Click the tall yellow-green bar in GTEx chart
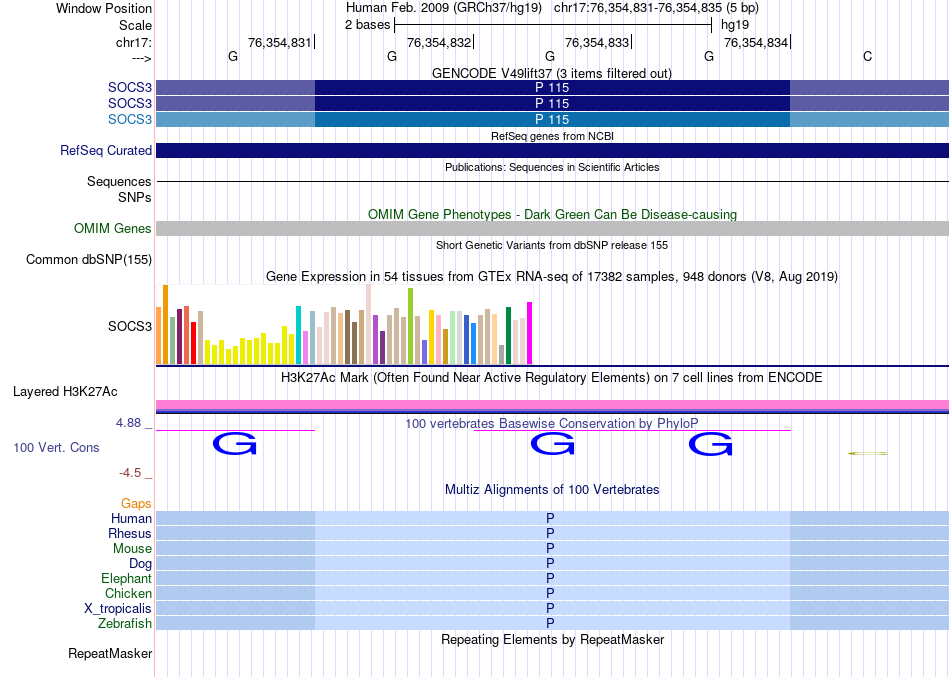This screenshot has height=677, width=950. pos(410,326)
